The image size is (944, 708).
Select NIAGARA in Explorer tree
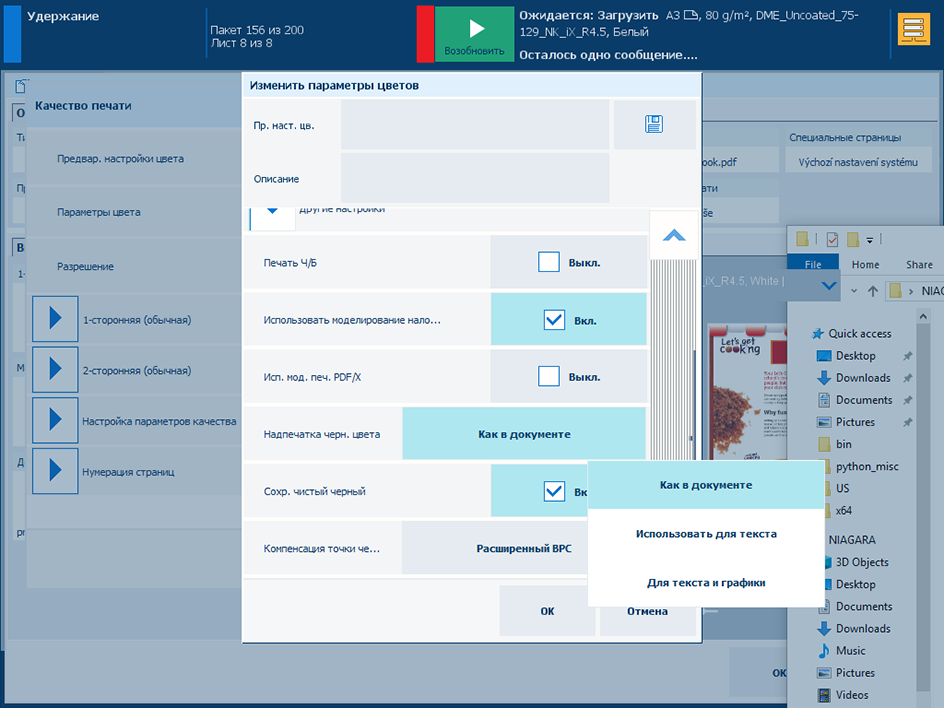pos(852,539)
